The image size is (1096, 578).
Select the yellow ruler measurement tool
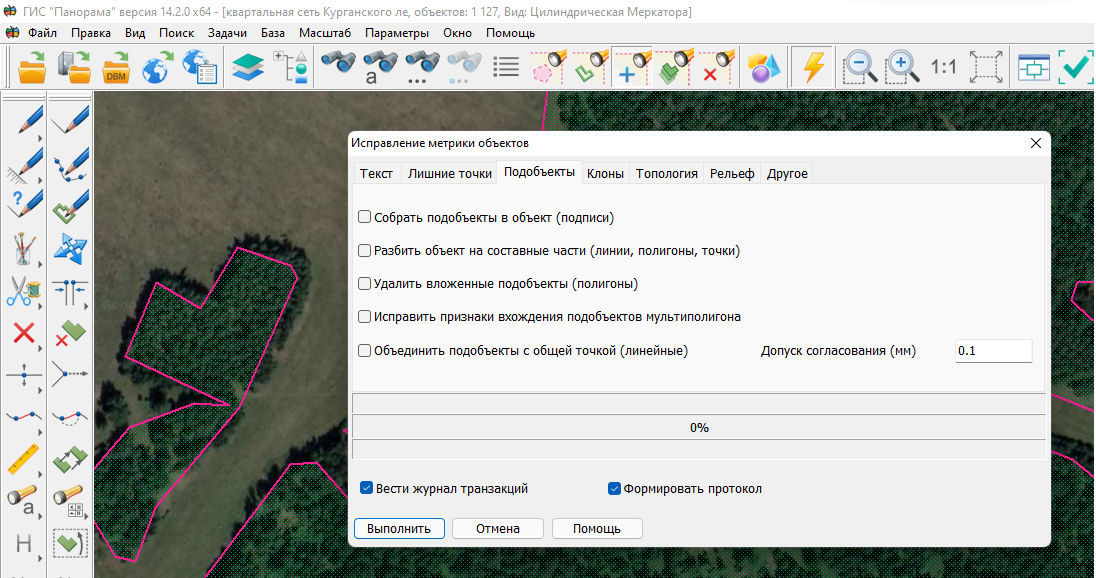click(24, 460)
